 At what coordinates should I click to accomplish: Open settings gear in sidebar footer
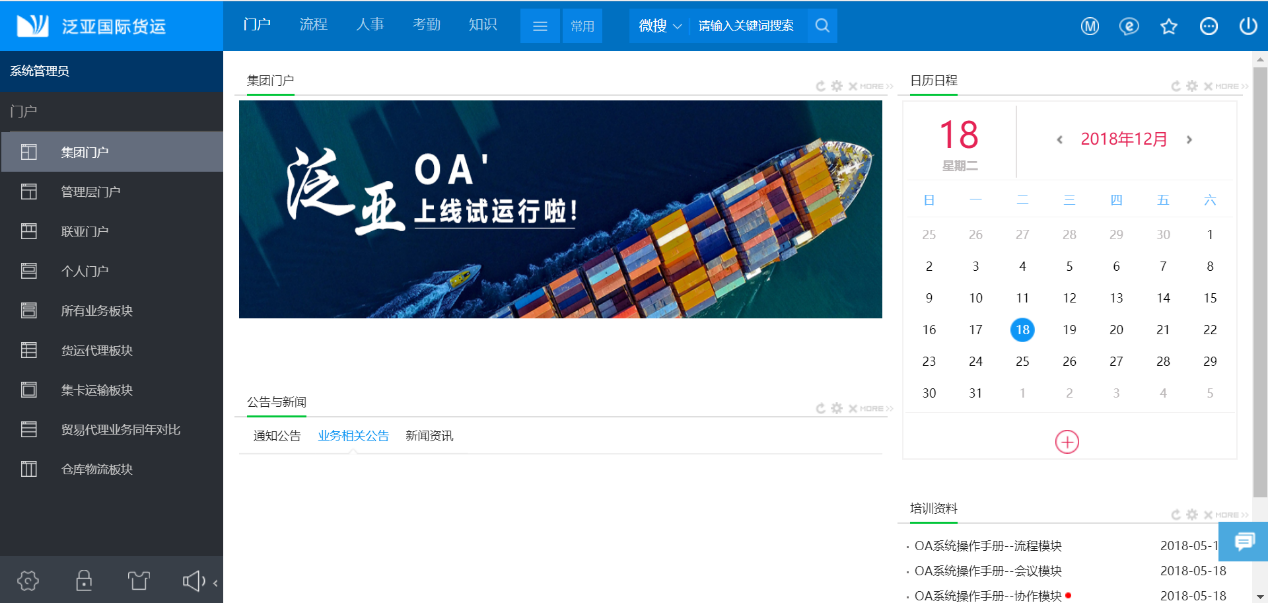pos(28,580)
